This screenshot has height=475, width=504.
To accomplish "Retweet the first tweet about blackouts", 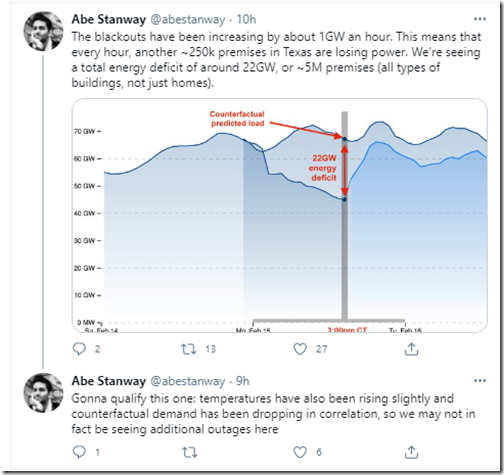I will (x=189, y=349).
